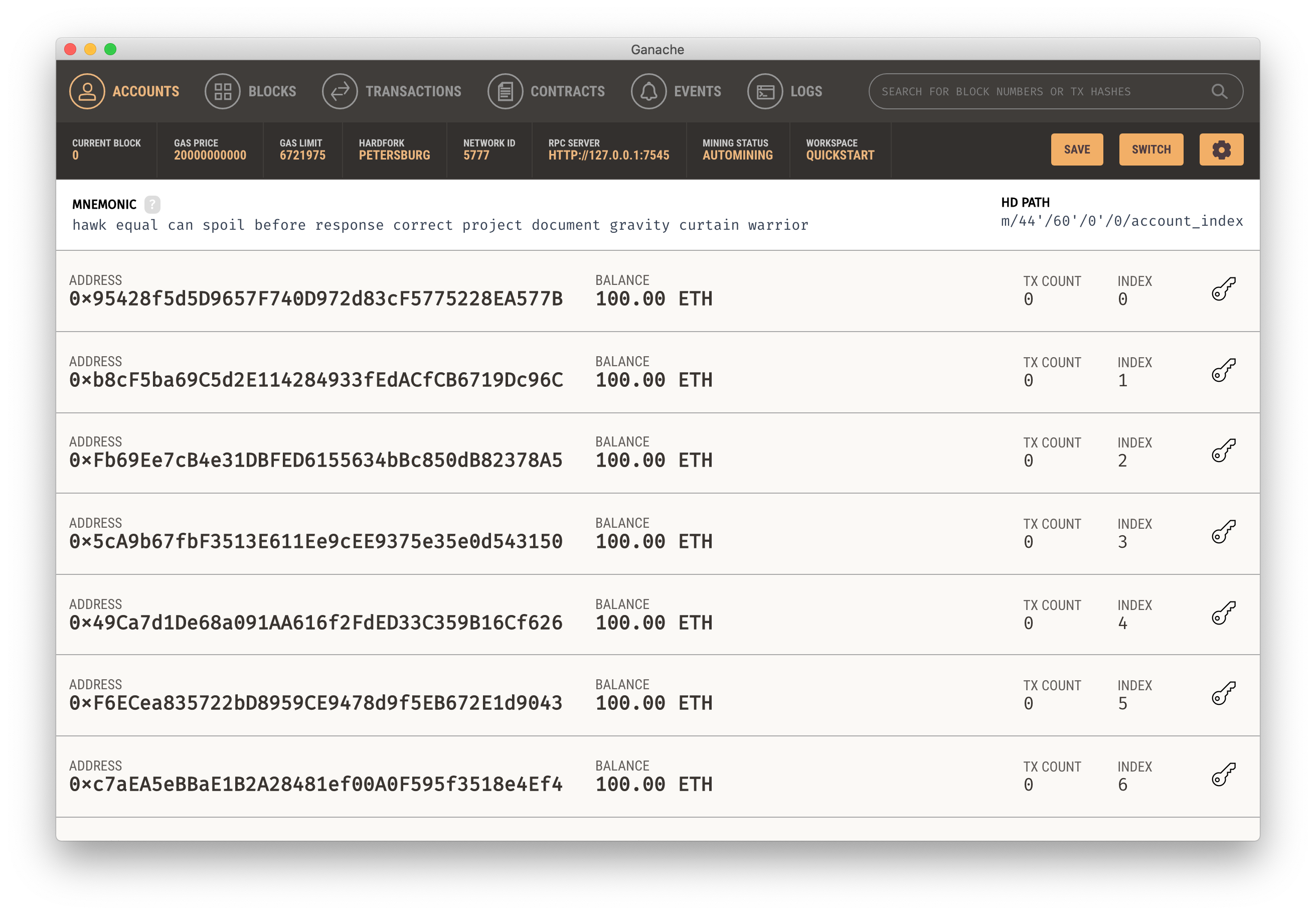Focus the block number or tx hash search field
The image size is (1316, 915).
click(1055, 91)
